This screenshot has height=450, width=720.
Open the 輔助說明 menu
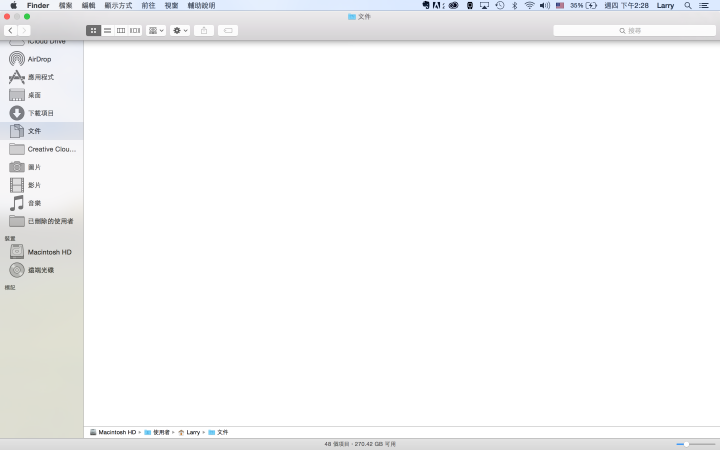(x=202, y=6)
